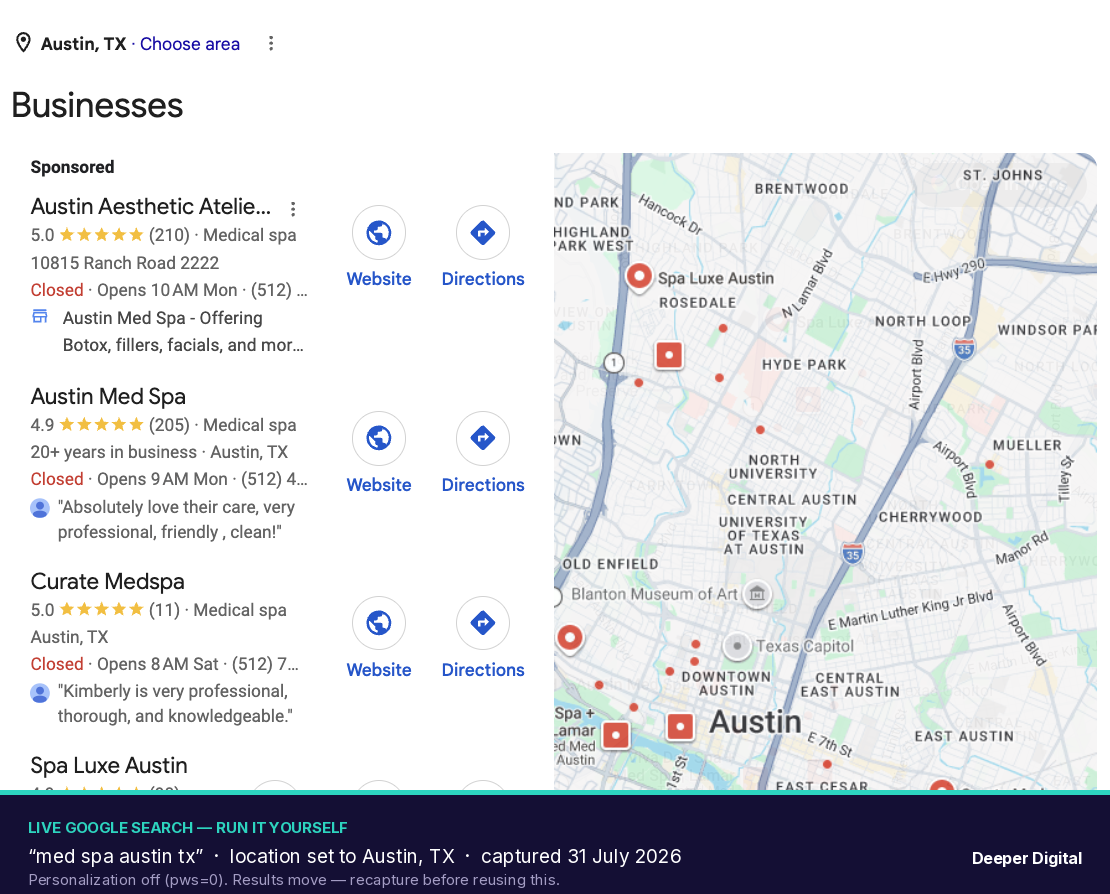Open Austin Aesthetic Atelier three-dot options
This screenshot has height=894, width=1110.
(x=292, y=208)
